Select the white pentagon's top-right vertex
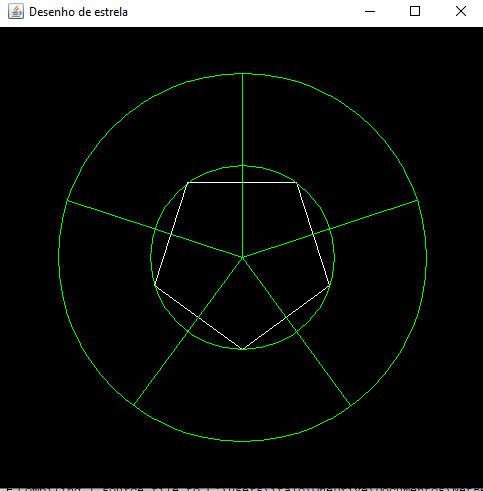Image resolution: width=483 pixels, height=491 pixels. [x=296, y=183]
